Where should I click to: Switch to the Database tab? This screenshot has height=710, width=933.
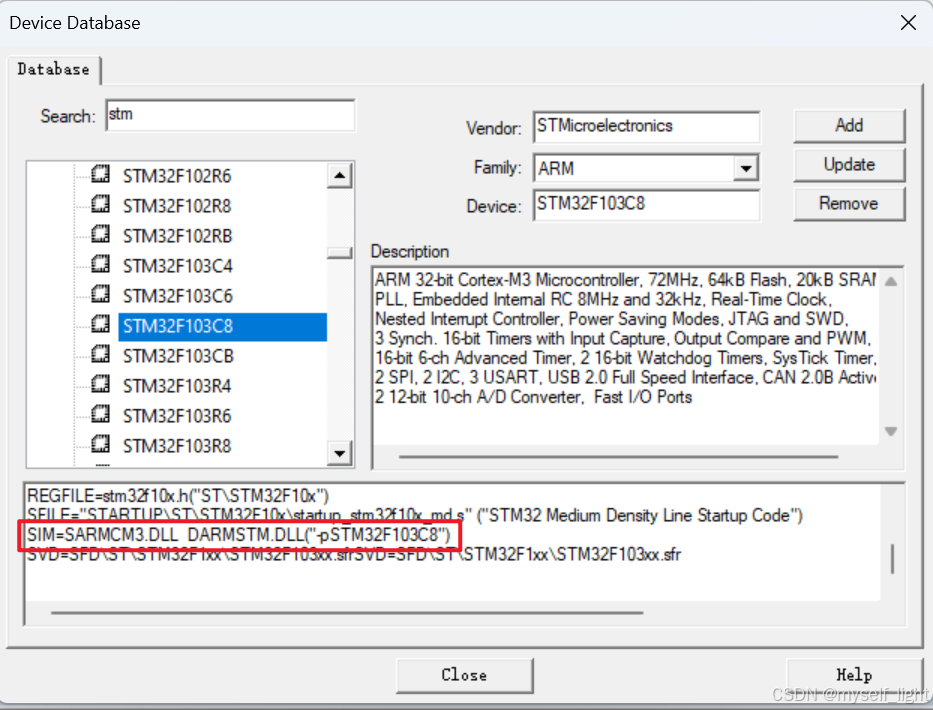coord(54,70)
